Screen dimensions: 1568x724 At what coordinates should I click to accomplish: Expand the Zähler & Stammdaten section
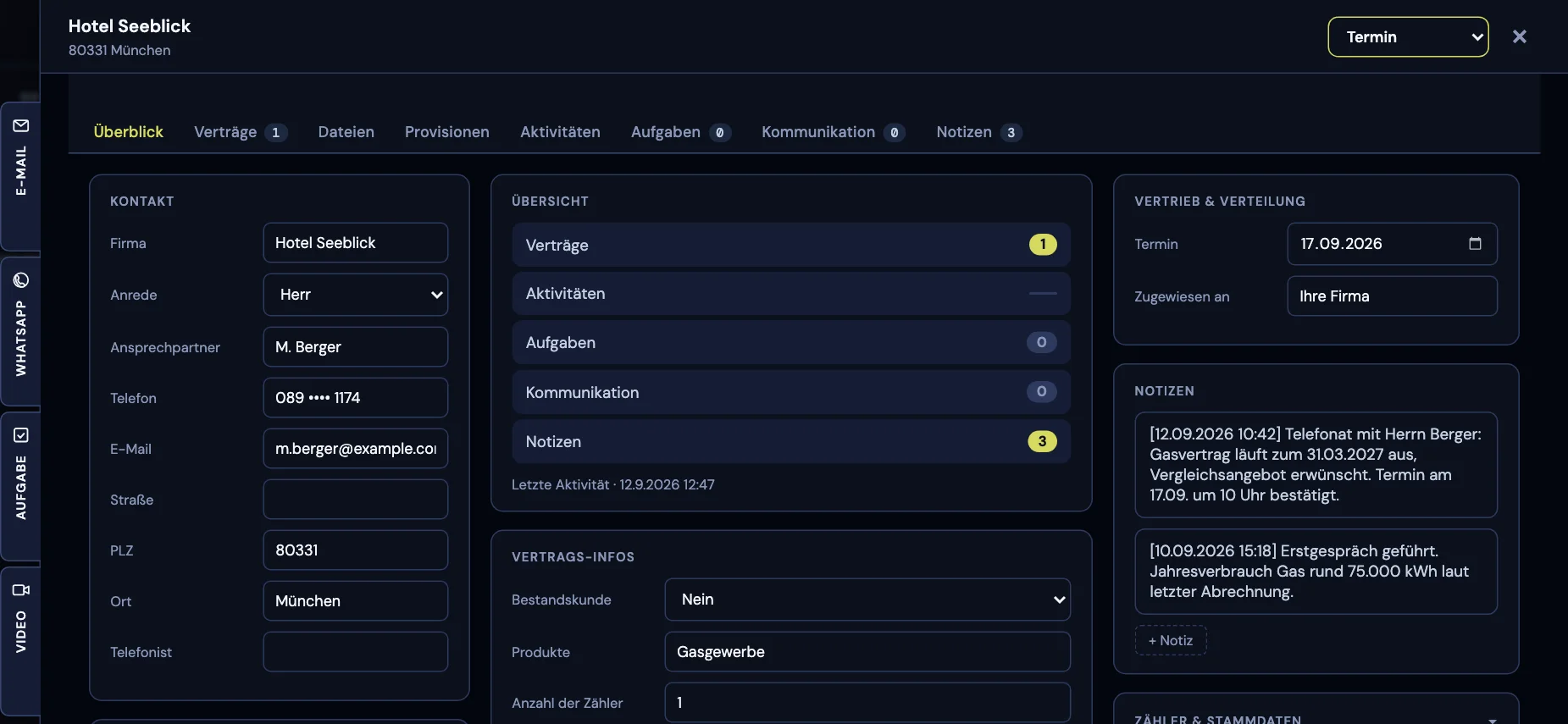[1492, 720]
